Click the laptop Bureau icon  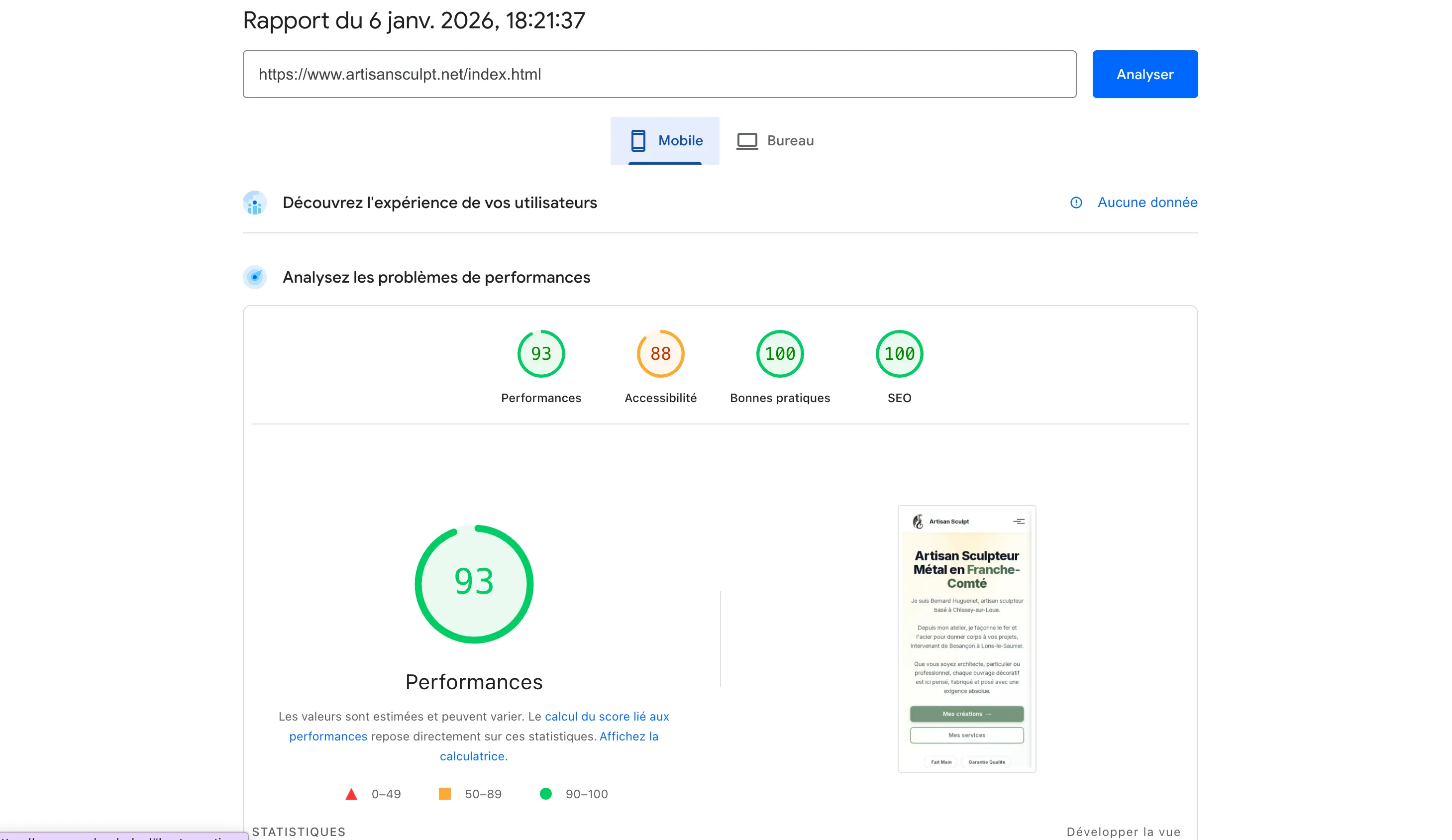[x=747, y=140]
